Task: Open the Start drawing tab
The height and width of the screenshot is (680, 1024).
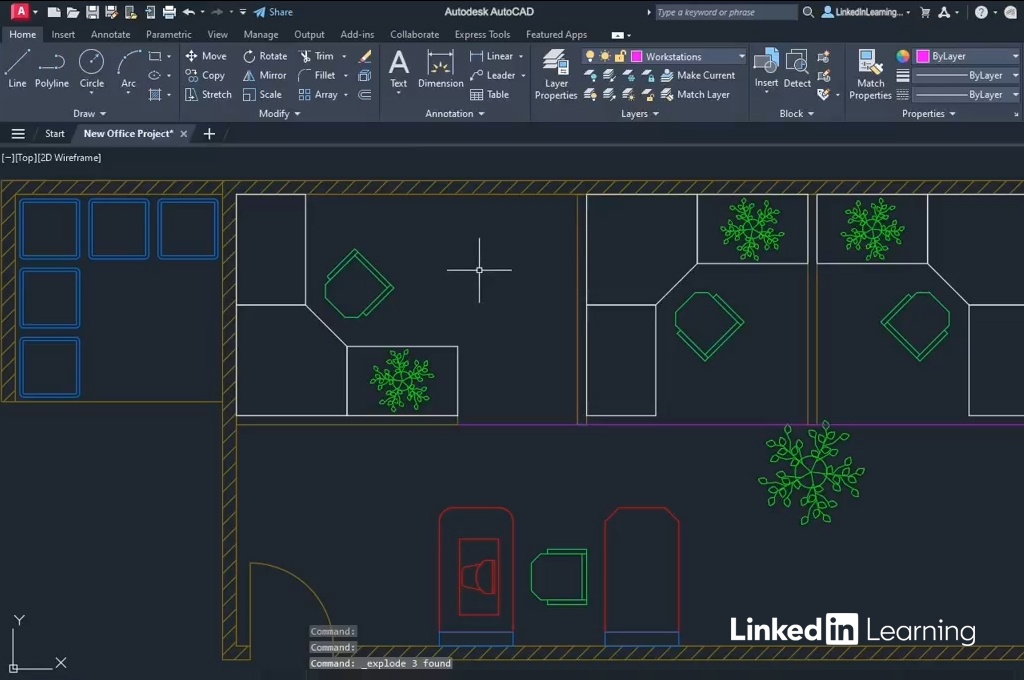Action: click(55, 134)
